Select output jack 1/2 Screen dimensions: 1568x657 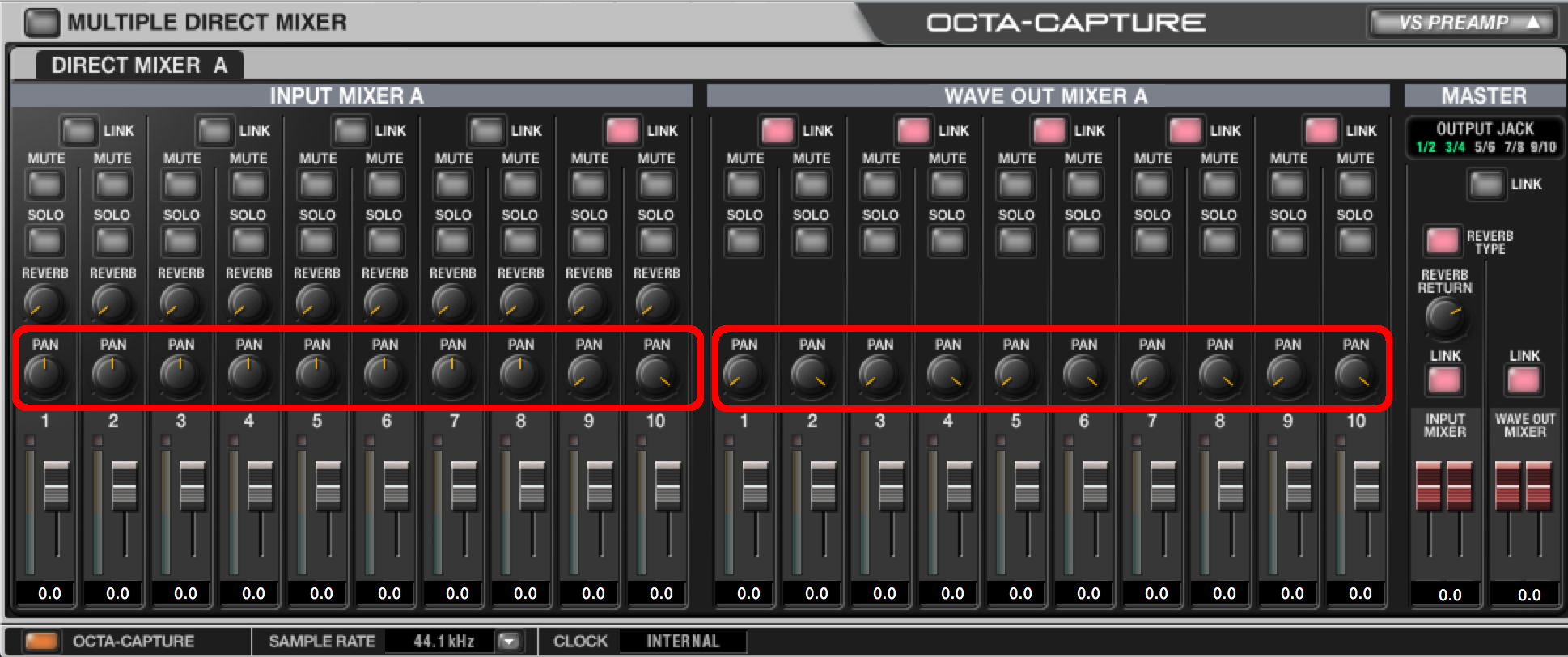[x=1426, y=147]
